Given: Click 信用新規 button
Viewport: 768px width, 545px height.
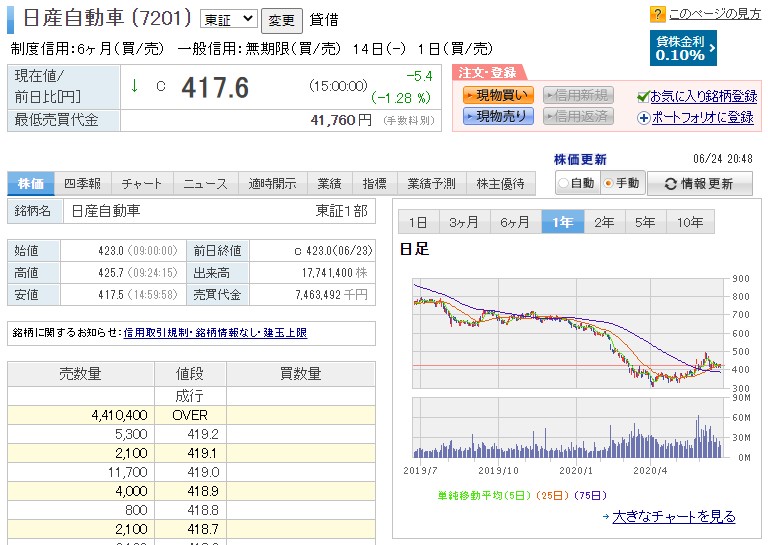Looking at the screenshot, I should pos(578,95).
